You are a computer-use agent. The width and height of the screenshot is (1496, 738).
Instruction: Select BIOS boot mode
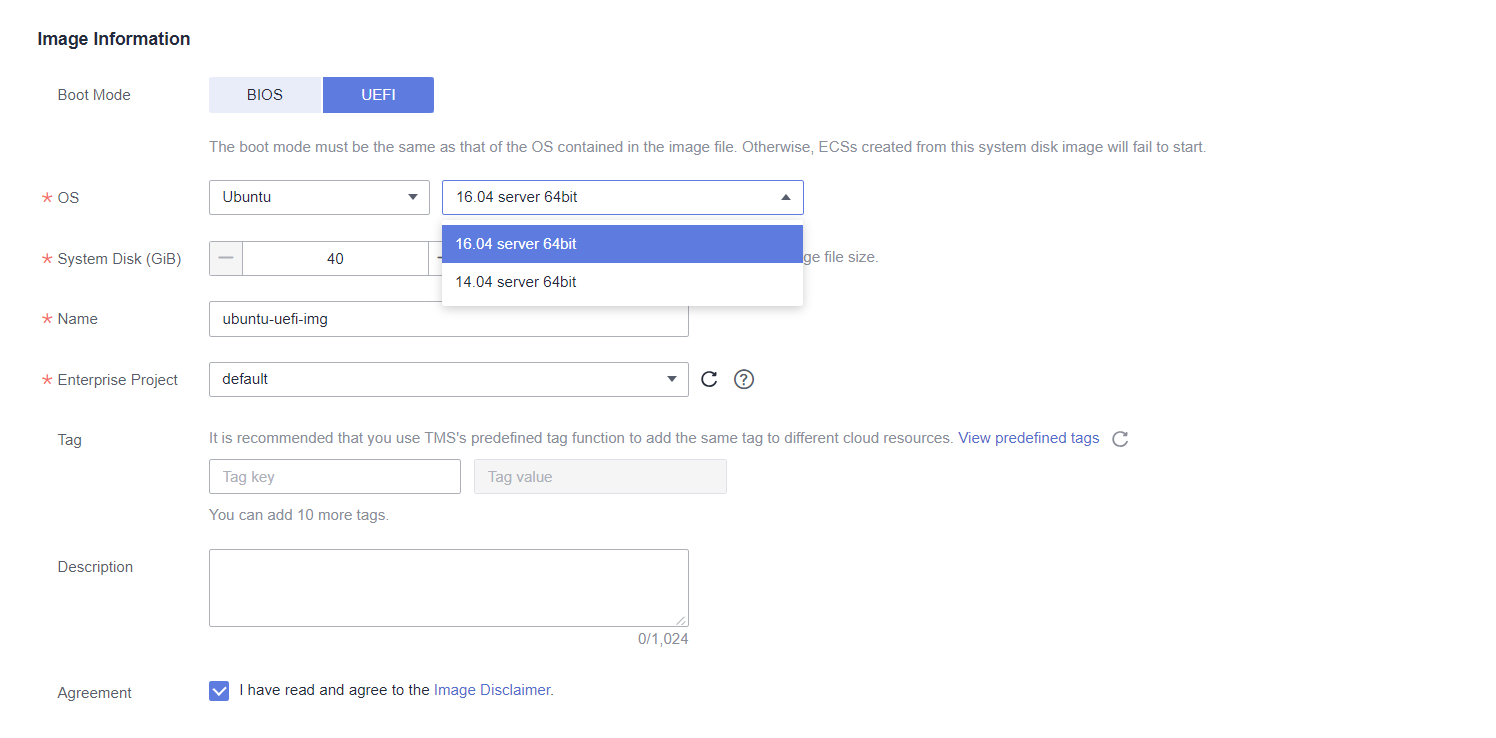click(x=265, y=95)
